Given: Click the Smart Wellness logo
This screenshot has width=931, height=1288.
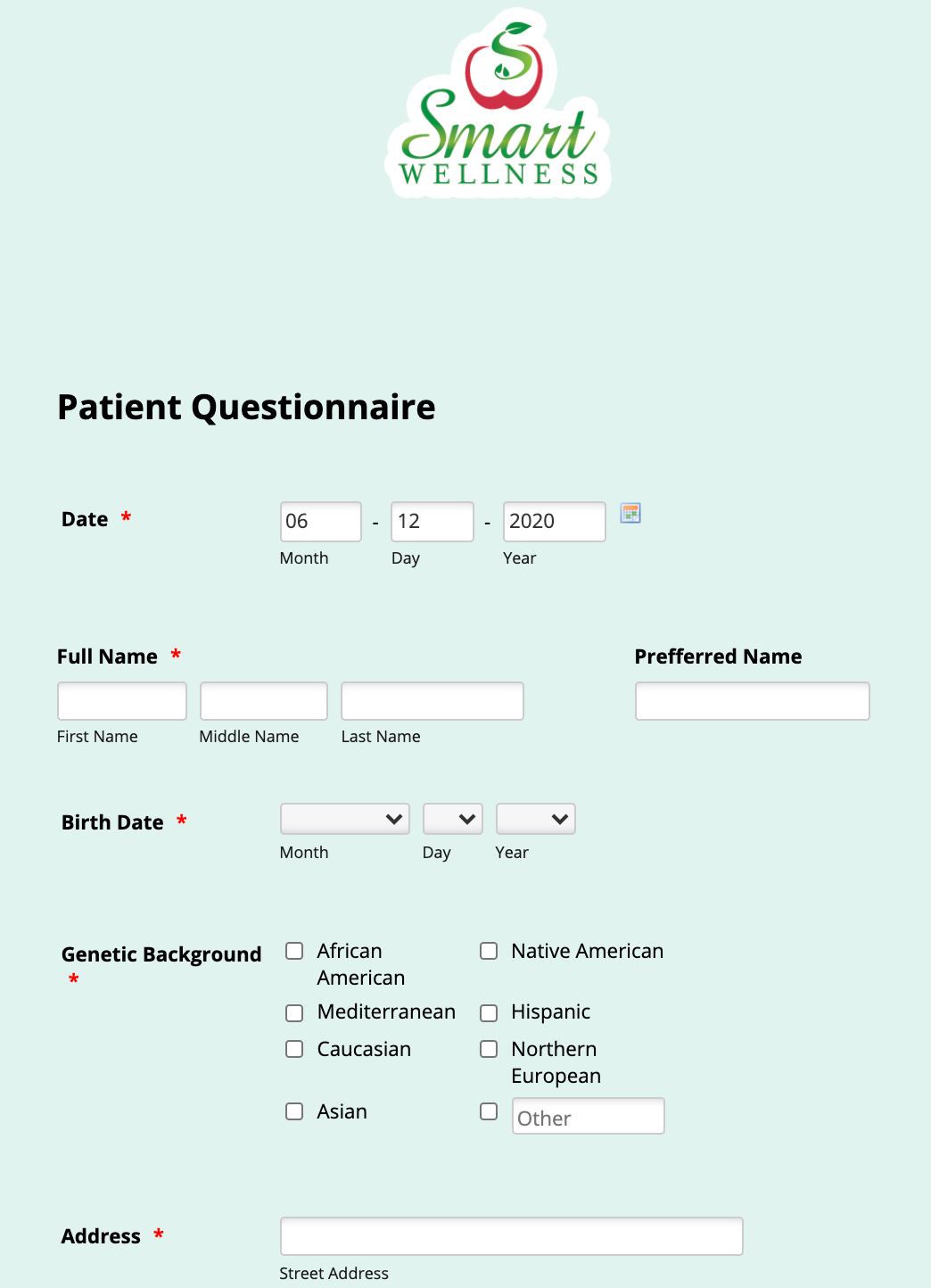Looking at the screenshot, I should point(498,104).
